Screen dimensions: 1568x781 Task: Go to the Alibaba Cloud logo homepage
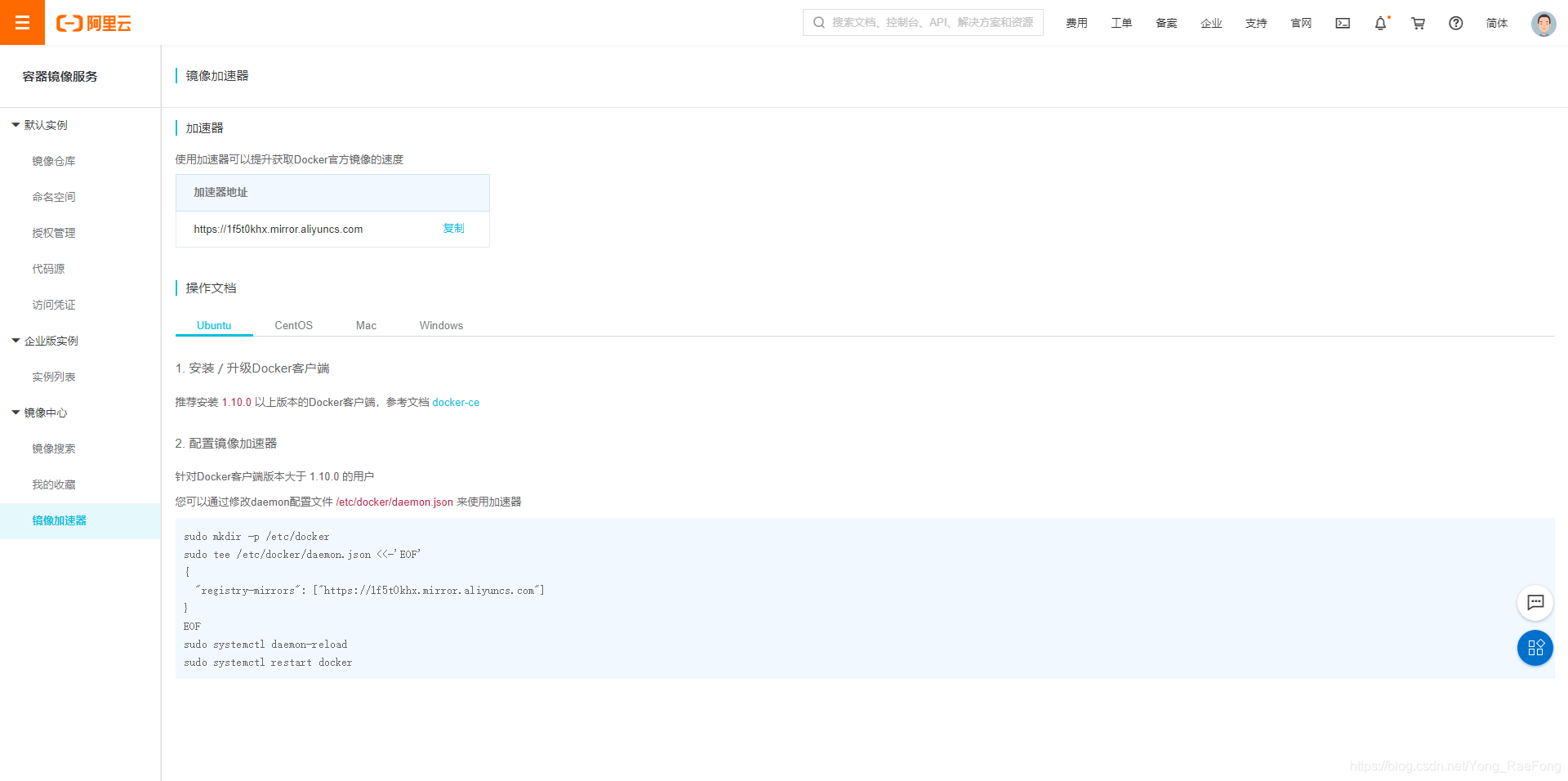tap(94, 23)
